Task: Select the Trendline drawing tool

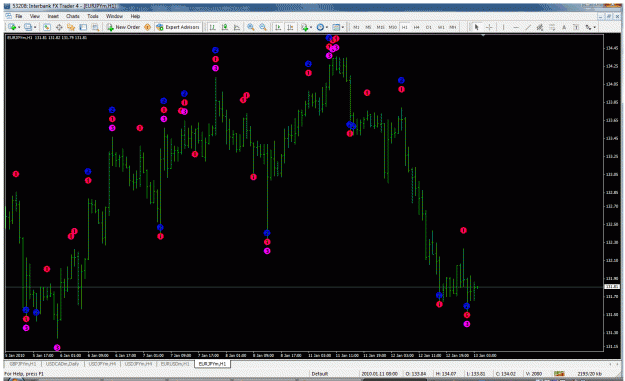Action: pyautogui.click(x=528, y=27)
